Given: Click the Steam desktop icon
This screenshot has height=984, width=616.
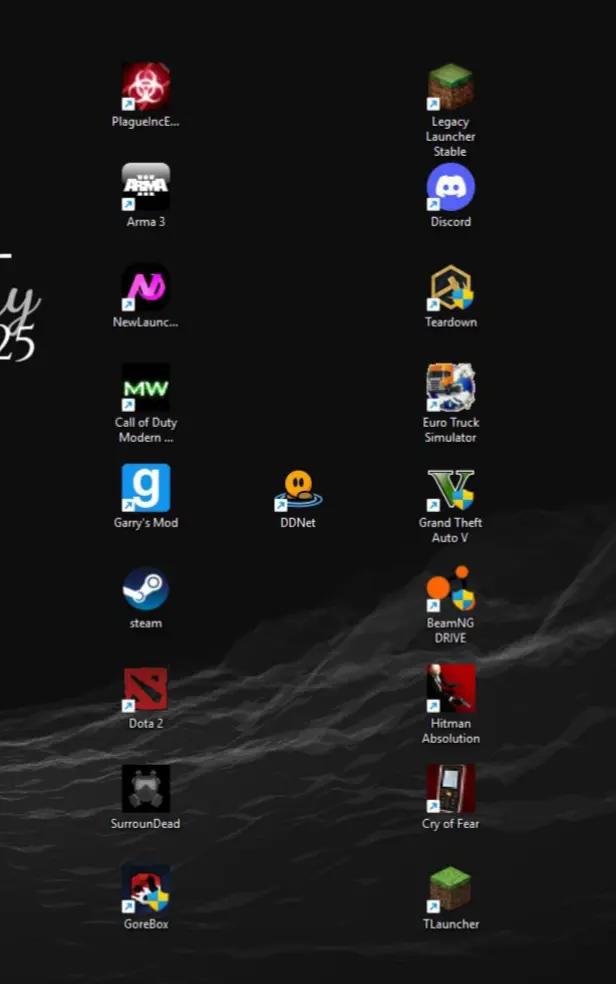Looking at the screenshot, I should coord(146,589).
